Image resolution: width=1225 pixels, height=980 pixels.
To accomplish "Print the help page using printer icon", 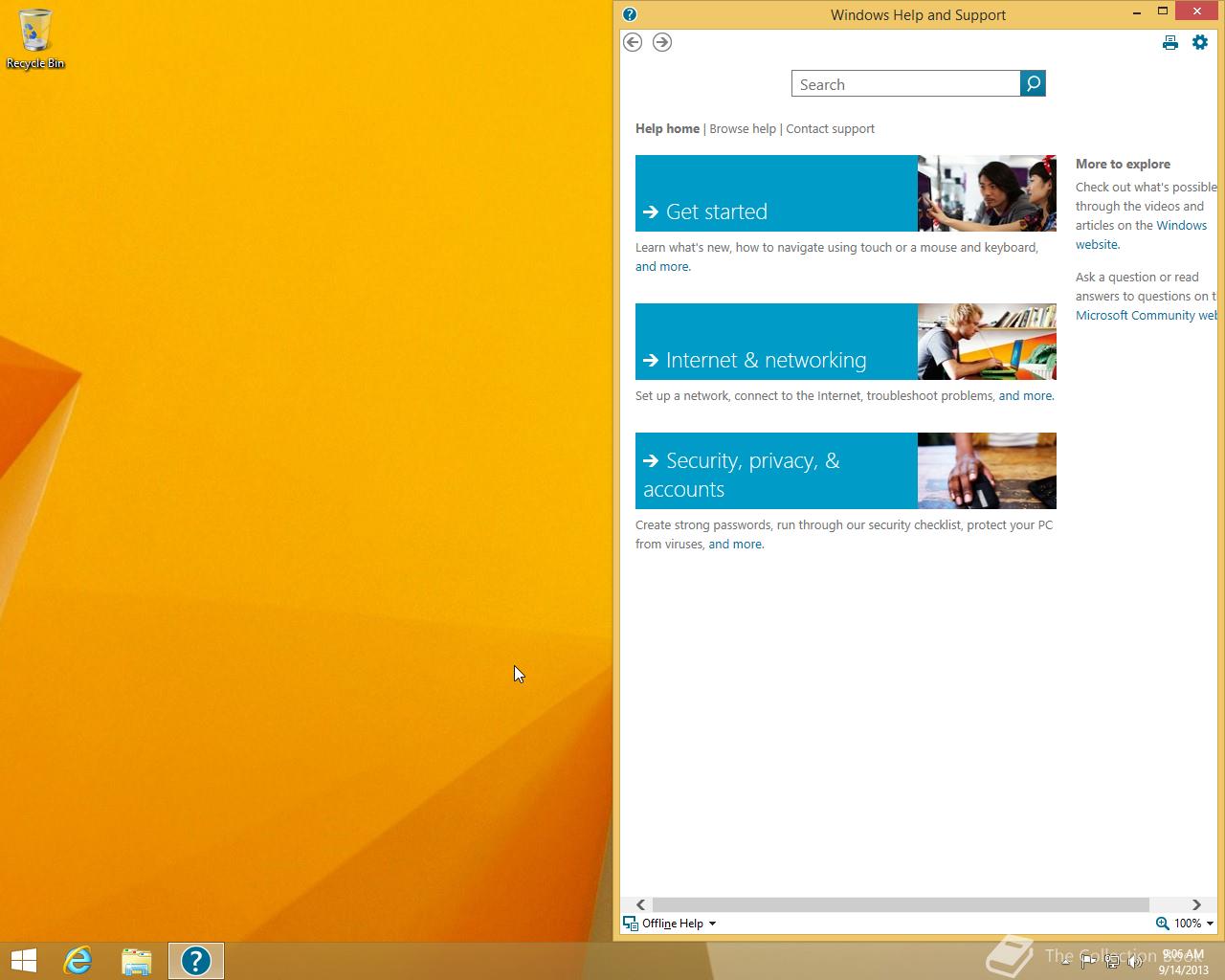I will (1170, 42).
